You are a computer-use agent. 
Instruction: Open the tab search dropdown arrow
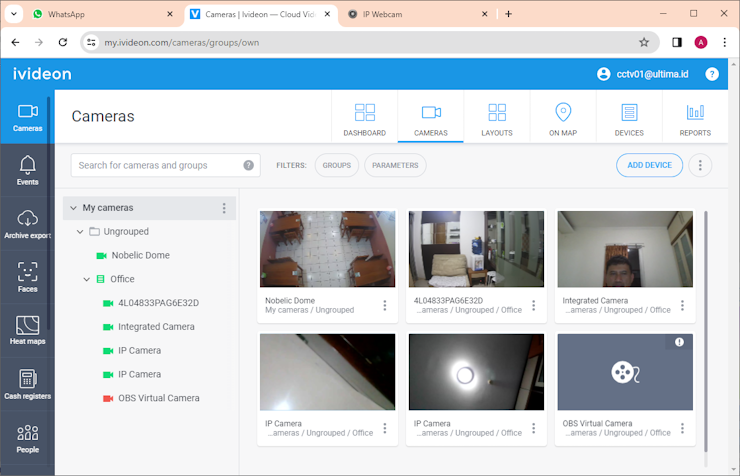(x=14, y=14)
